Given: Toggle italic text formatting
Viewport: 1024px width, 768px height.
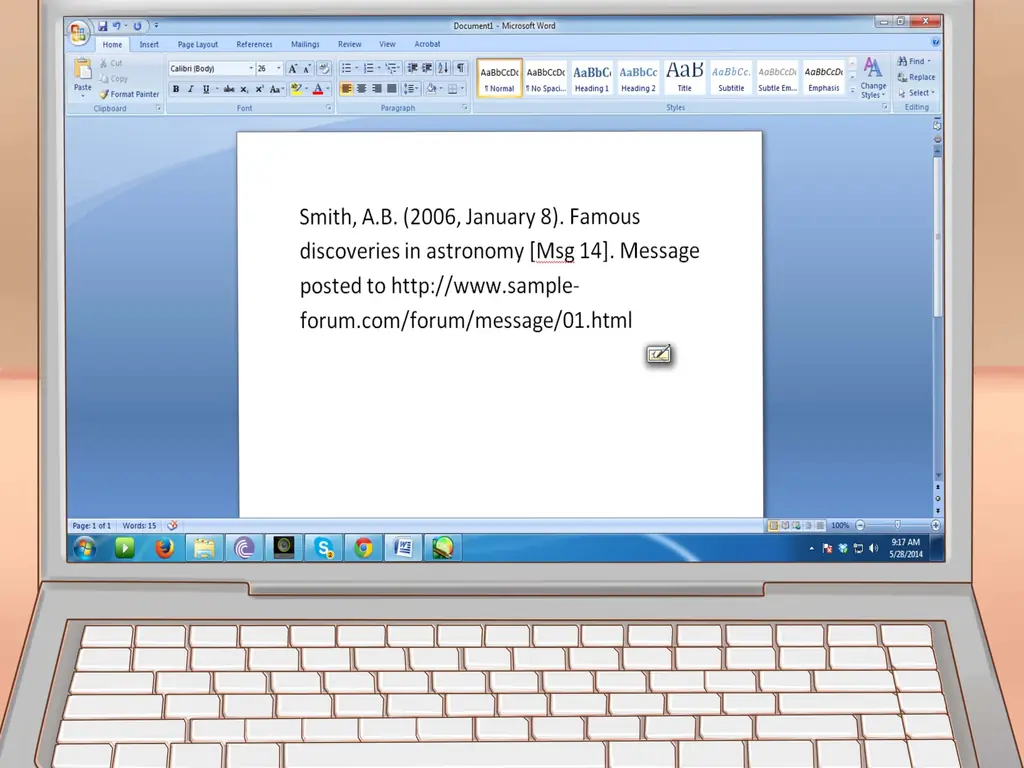Looking at the screenshot, I should click(x=190, y=89).
